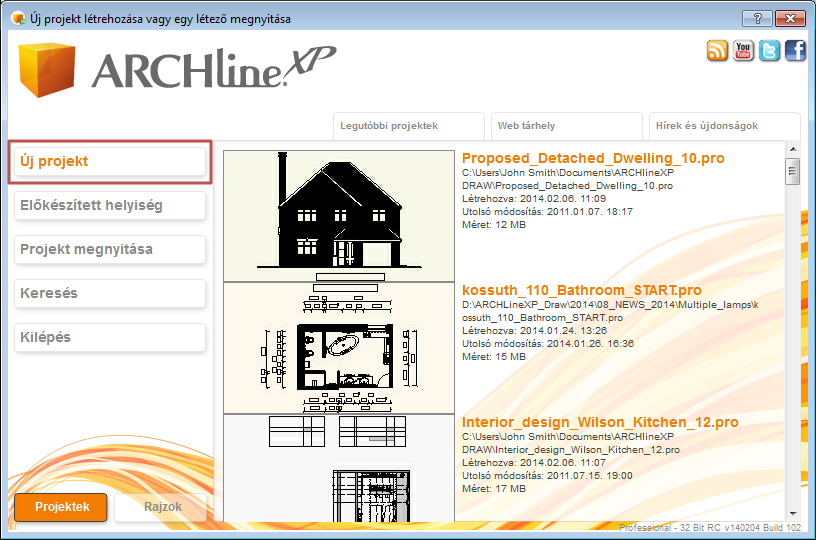Click 'Utolsó módosítás: 2014.01.26. 16:36' text

click(x=548, y=344)
